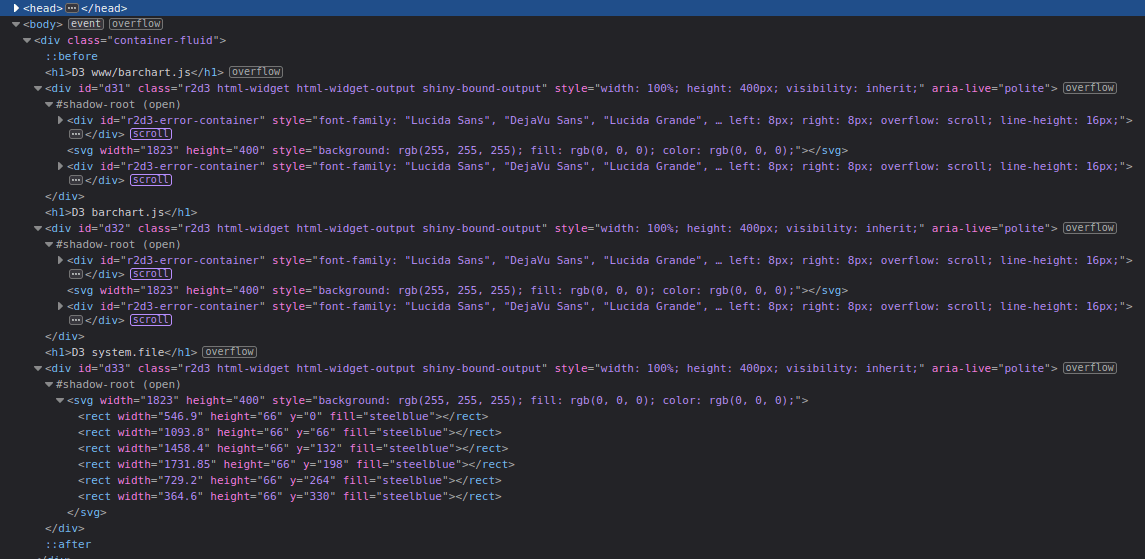Viewport: 1145px width, 559px height.
Task: Collapse the body element node
Action: point(16,24)
